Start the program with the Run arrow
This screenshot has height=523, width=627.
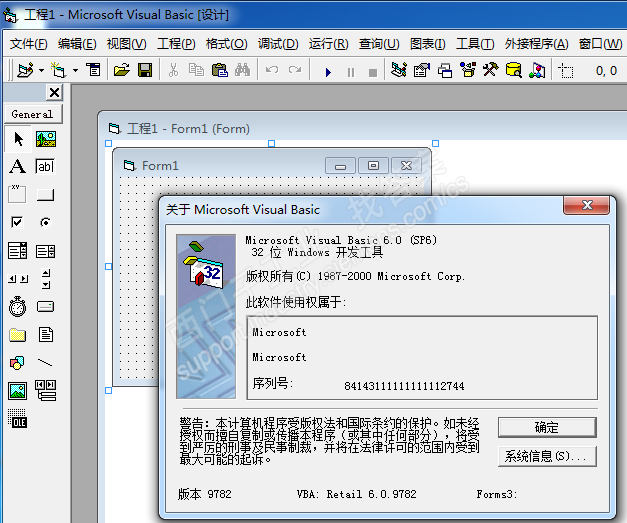328,72
